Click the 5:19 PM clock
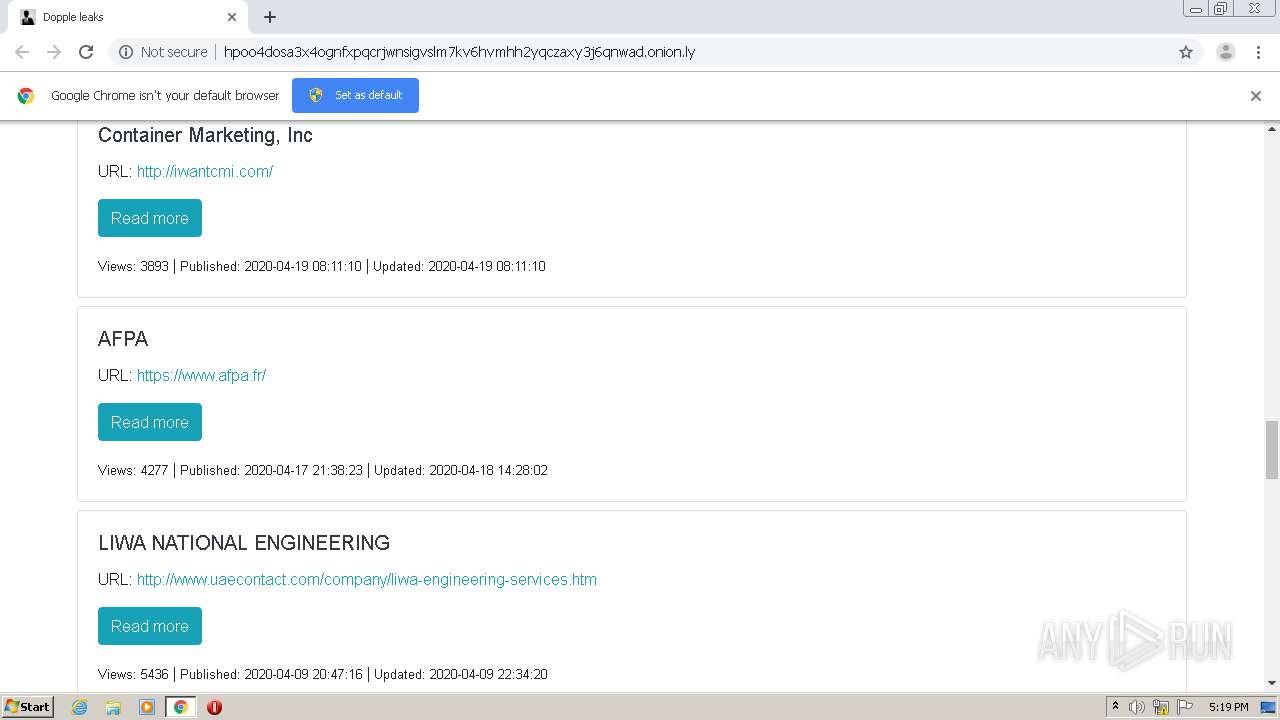 point(1228,707)
